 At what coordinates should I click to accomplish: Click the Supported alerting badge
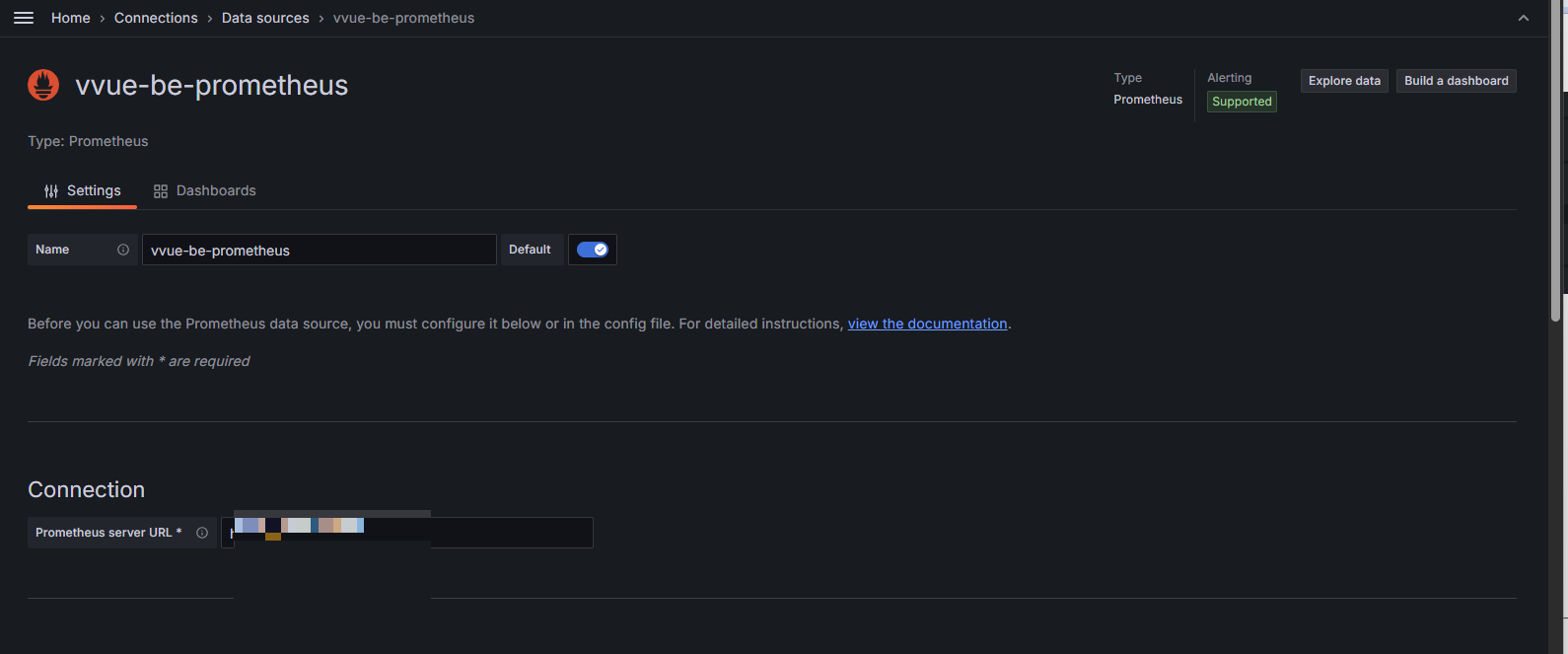point(1242,102)
